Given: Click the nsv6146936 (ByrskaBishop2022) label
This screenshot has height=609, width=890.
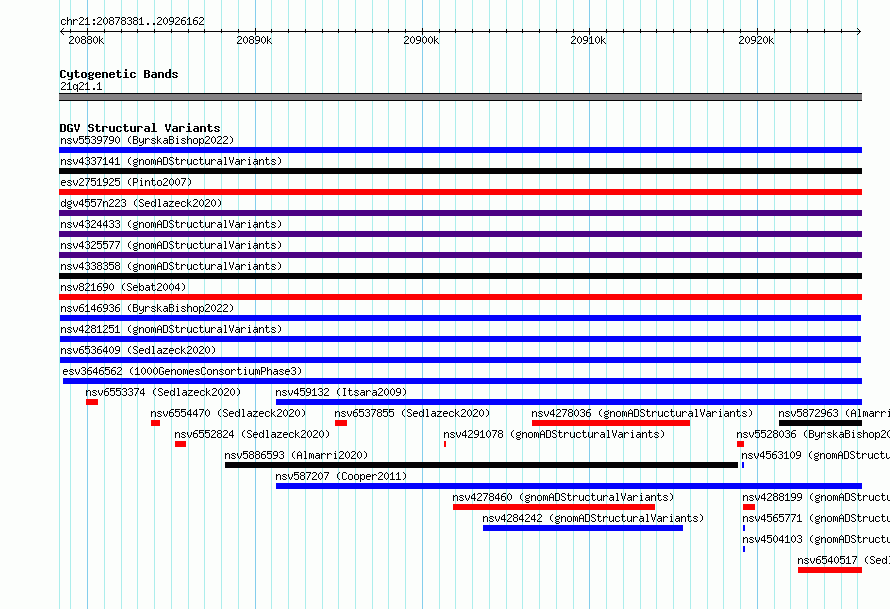Looking at the screenshot, I should (147, 308).
